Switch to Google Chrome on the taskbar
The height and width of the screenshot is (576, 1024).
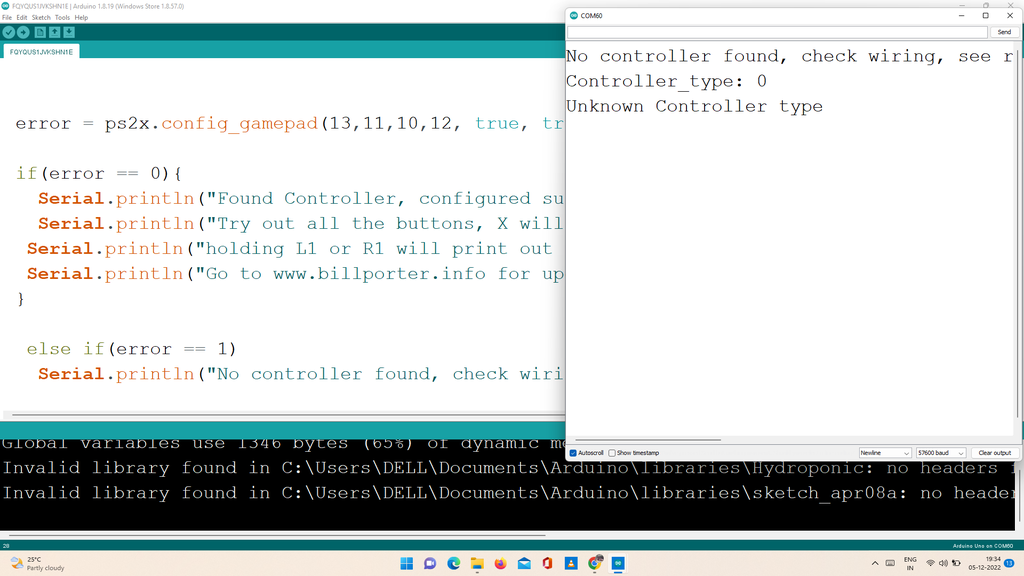click(x=594, y=564)
